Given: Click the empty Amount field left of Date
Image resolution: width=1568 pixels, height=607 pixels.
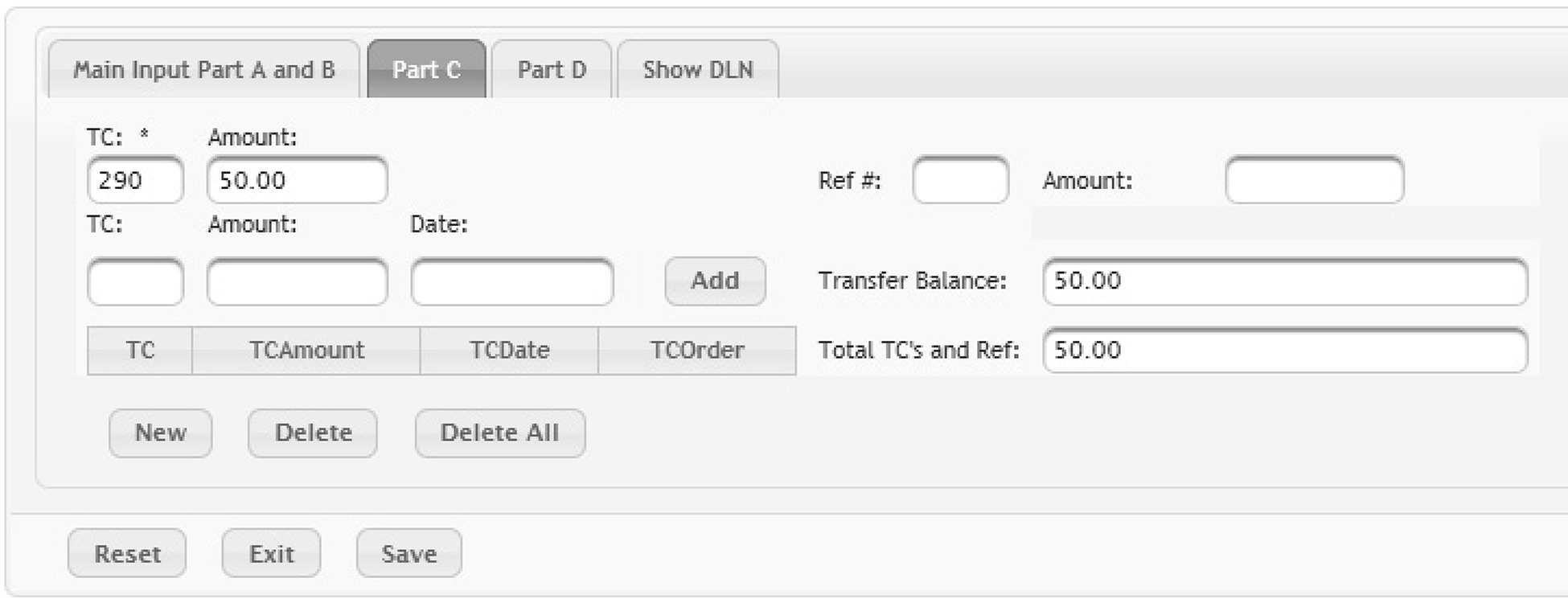Looking at the screenshot, I should 297,281.
